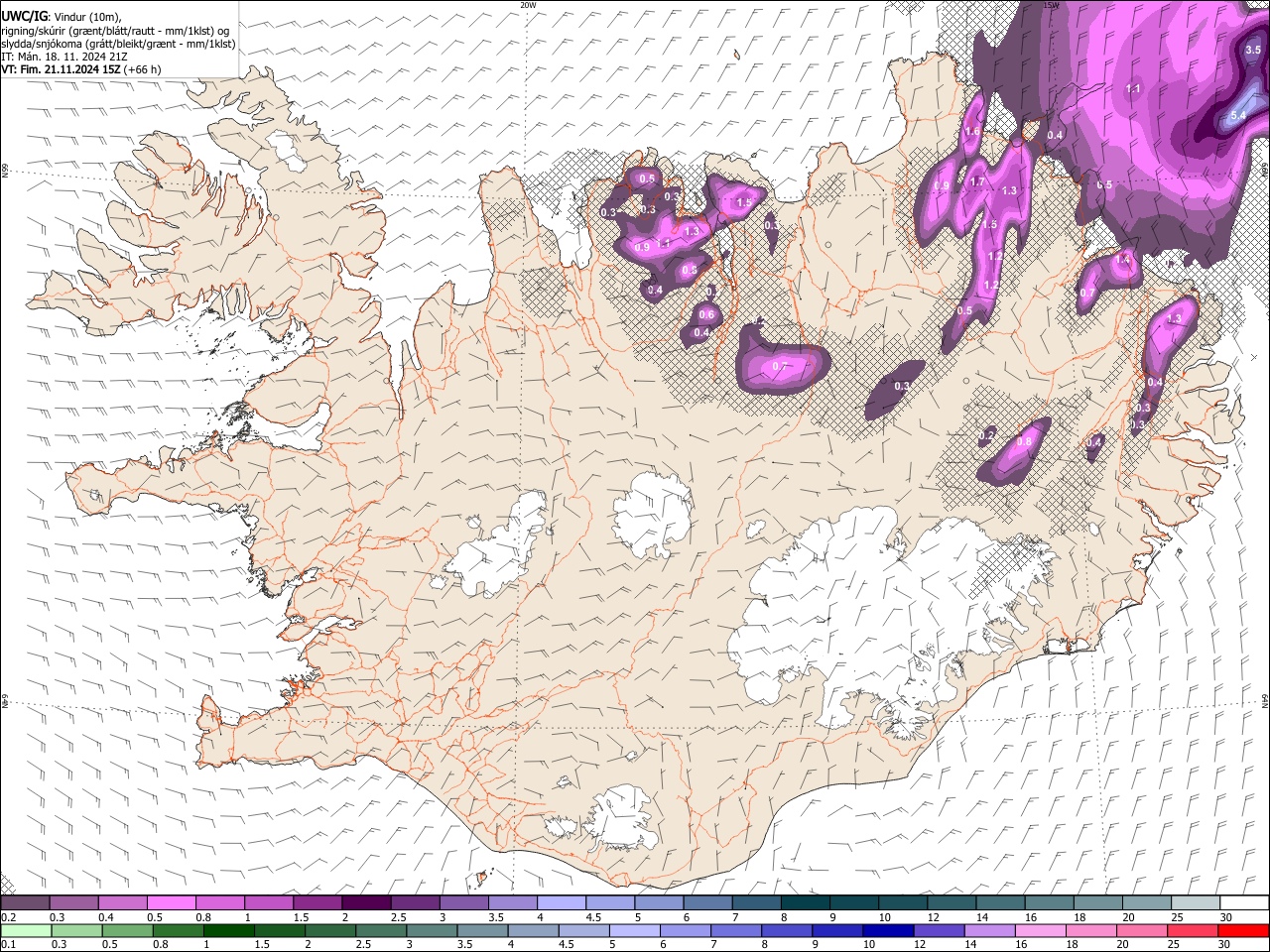Pick the darkest purple swatch labeled 2 on upper scale
Screen dimensions: 1270x952
365,902
